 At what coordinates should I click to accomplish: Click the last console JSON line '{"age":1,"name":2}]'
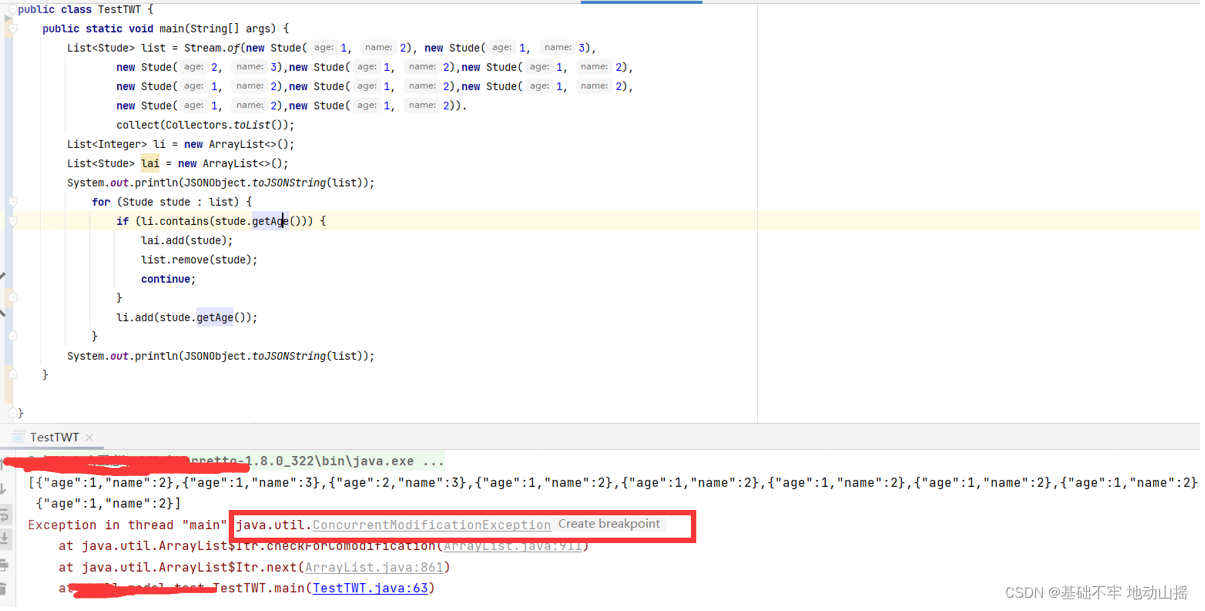point(108,504)
